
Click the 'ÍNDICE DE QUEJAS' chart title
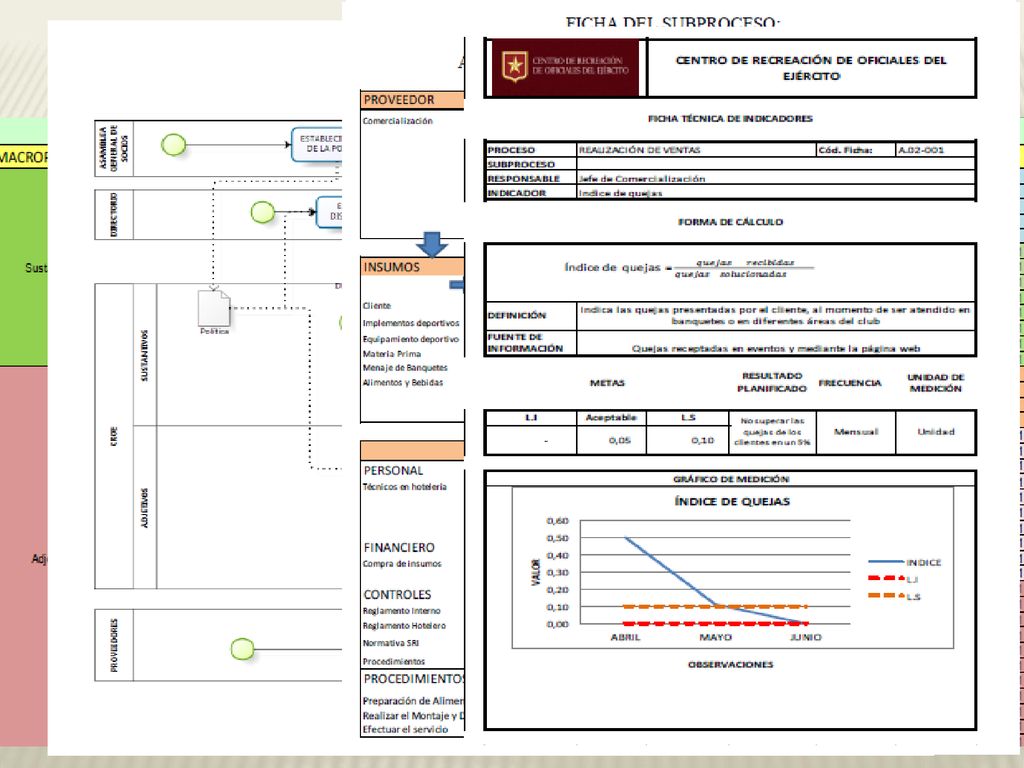point(732,502)
